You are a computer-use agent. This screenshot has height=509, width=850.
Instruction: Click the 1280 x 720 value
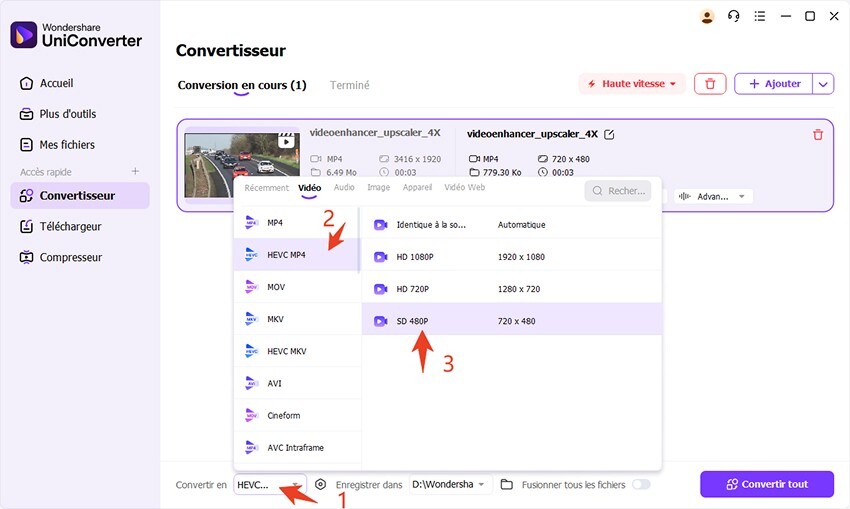(519, 289)
